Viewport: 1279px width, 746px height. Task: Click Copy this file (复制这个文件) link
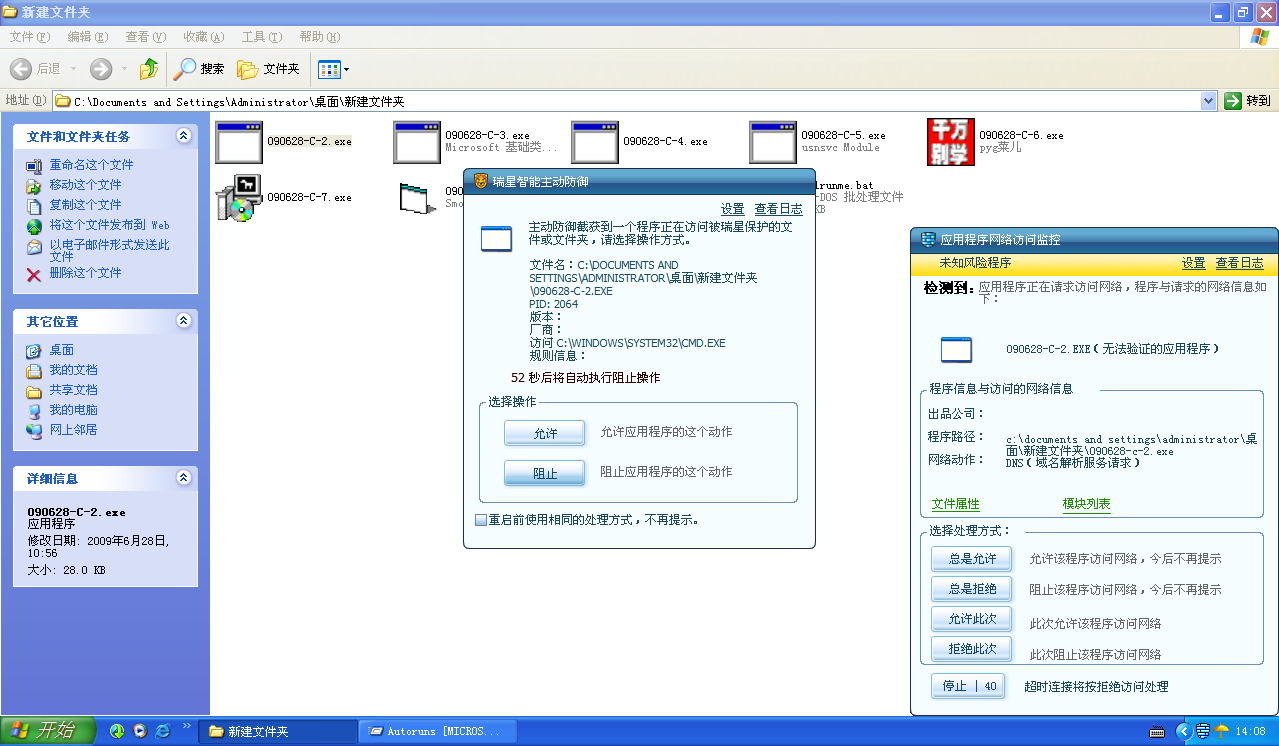point(85,205)
